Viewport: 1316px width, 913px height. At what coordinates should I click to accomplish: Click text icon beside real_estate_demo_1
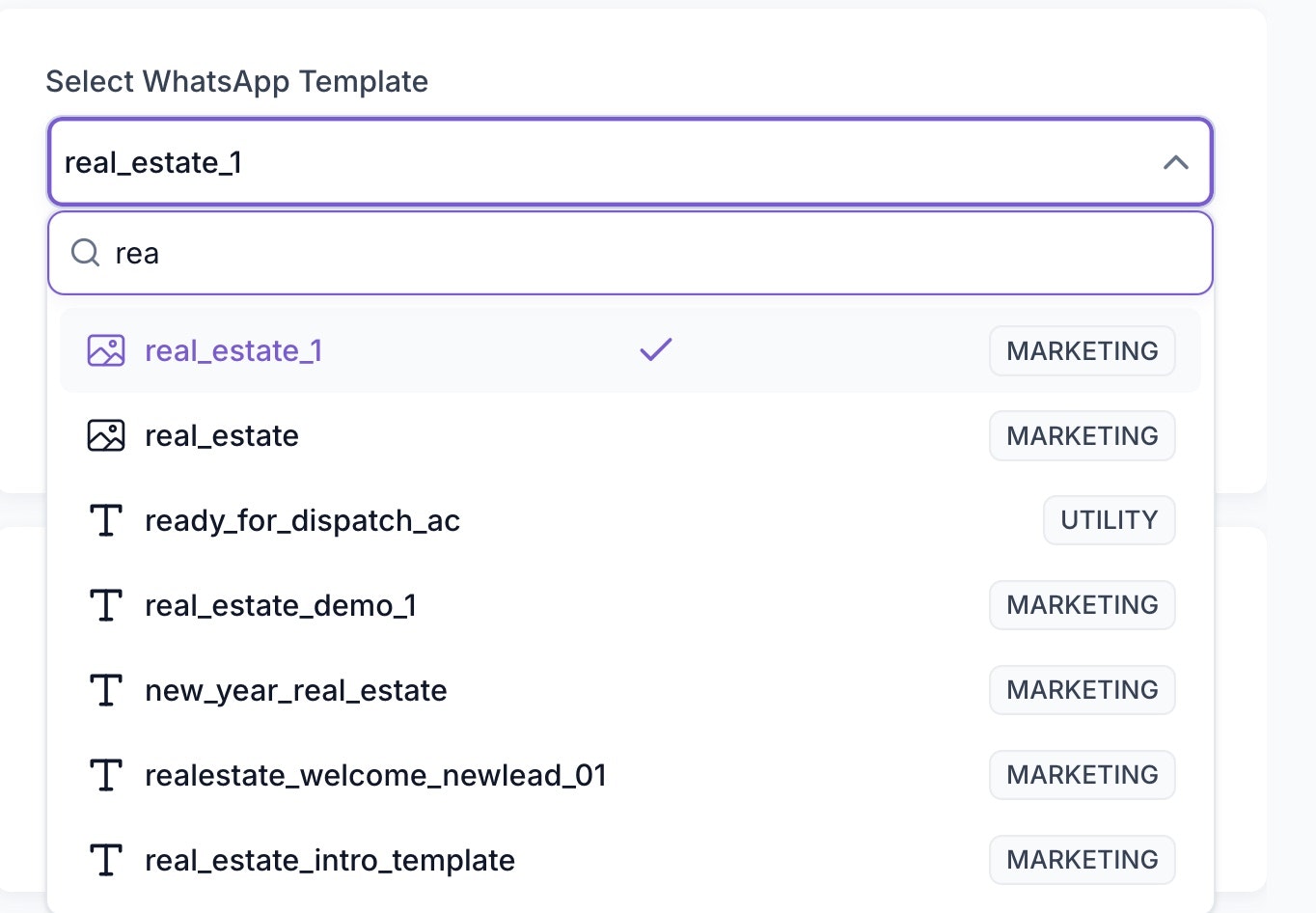(x=106, y=605)
